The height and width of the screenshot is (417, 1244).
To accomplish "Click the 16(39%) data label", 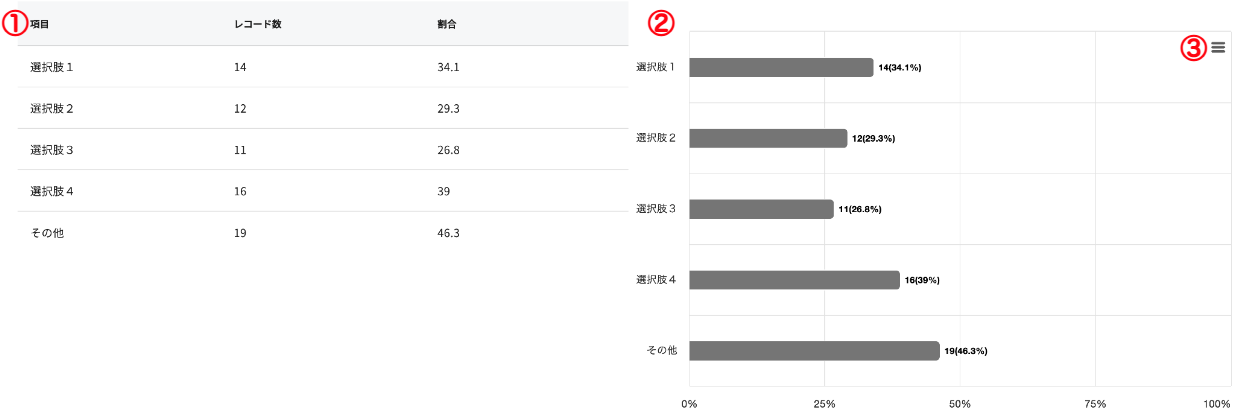I will (922, 281).
